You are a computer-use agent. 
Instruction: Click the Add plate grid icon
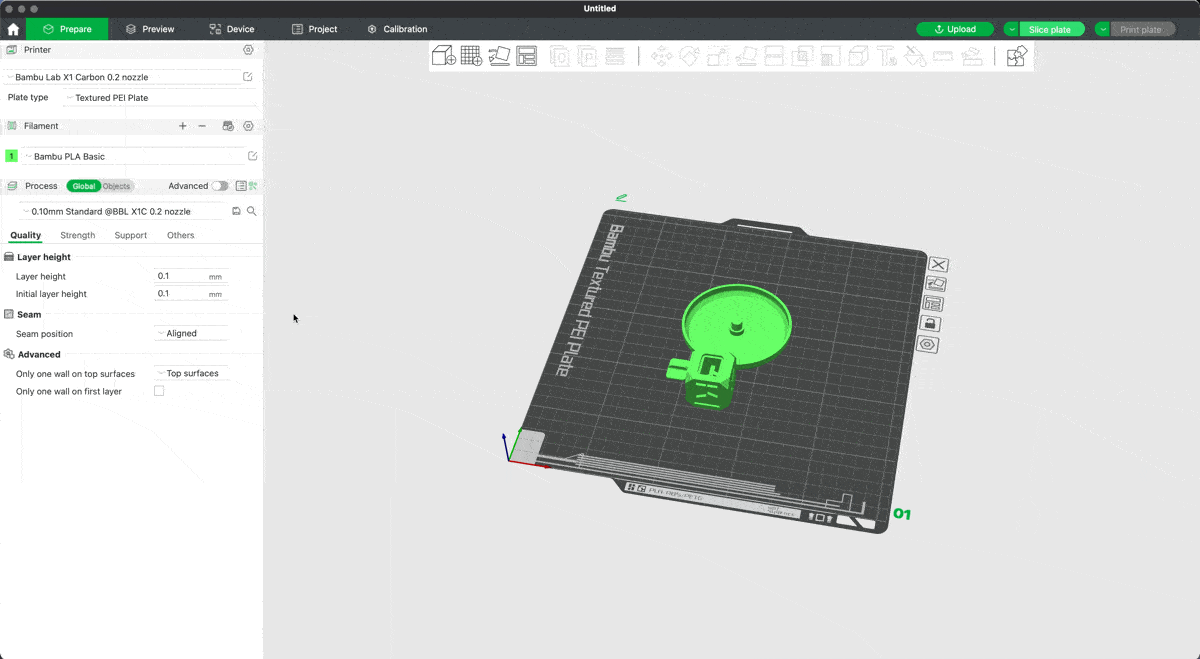pyautogui.click(x=471, y=56)
